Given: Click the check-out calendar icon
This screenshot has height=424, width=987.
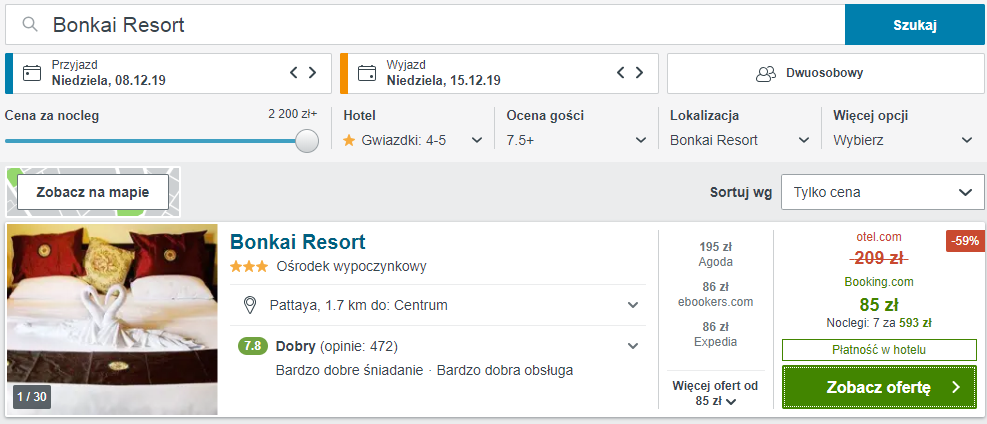Looking at the screenshot, I should point(366,73).
